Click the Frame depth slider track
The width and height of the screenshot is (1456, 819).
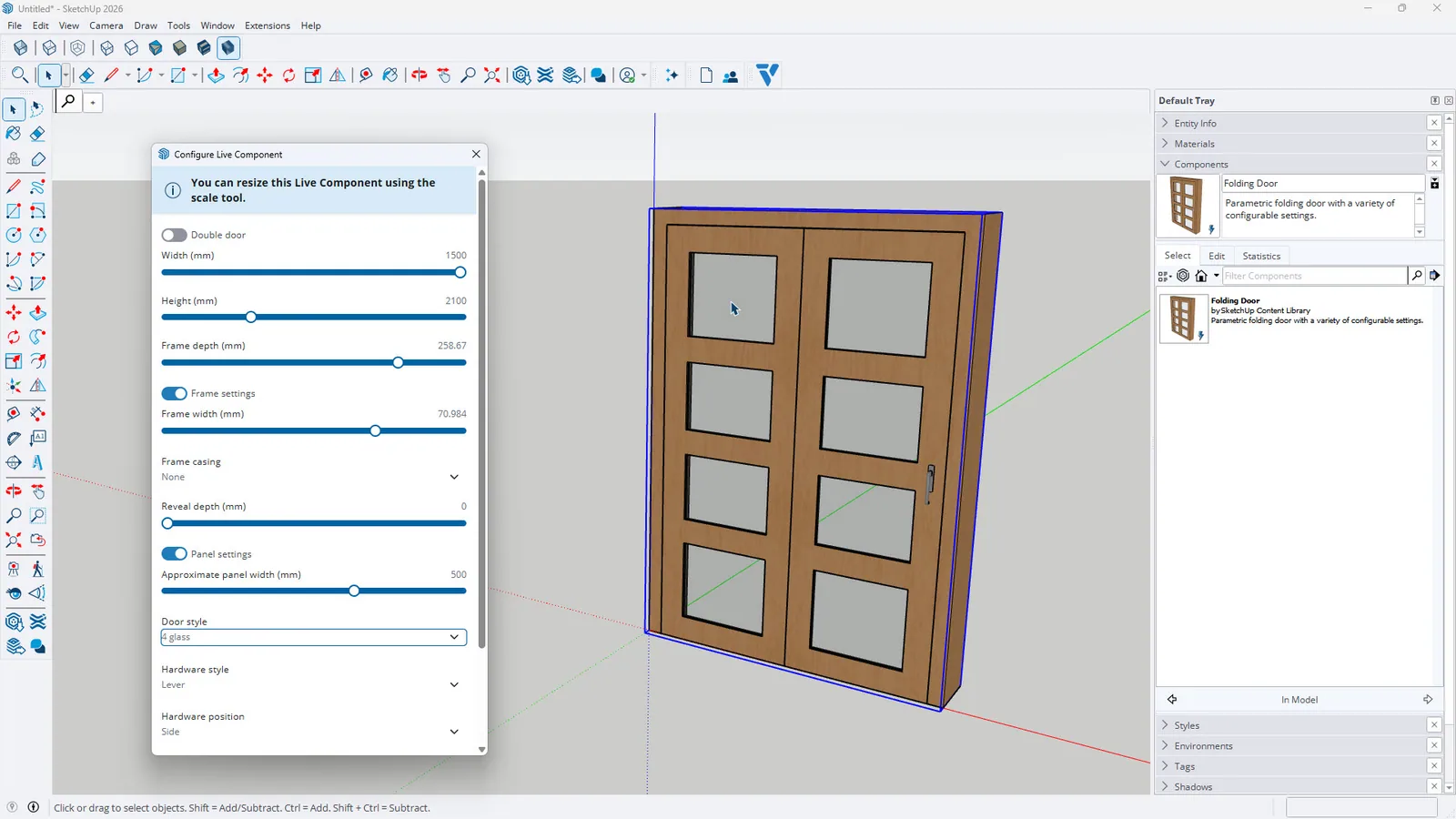pyautogui.click(x=314, y=362)
